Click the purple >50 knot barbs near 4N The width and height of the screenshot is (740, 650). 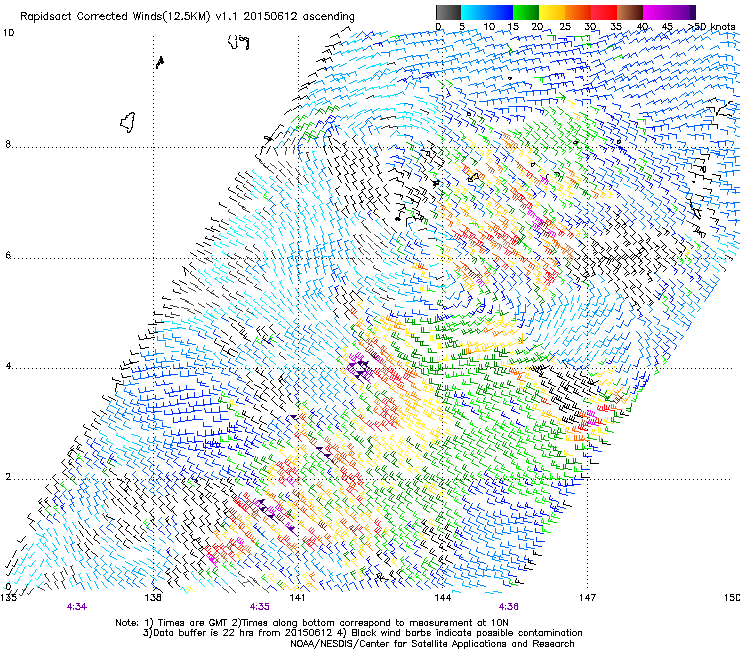(x=360, y=368)
